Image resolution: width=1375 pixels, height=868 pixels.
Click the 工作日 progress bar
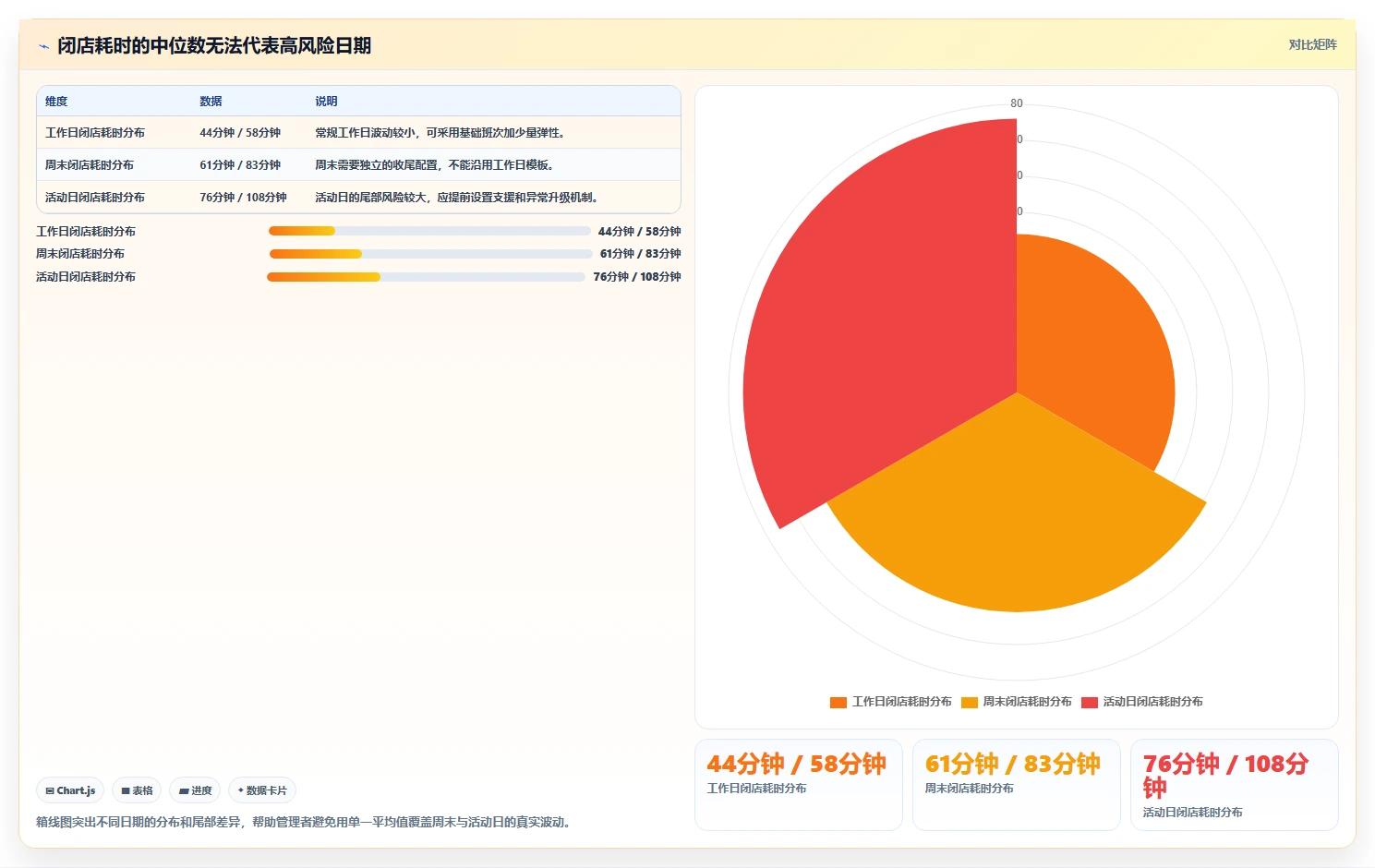[x=429, y=231]
